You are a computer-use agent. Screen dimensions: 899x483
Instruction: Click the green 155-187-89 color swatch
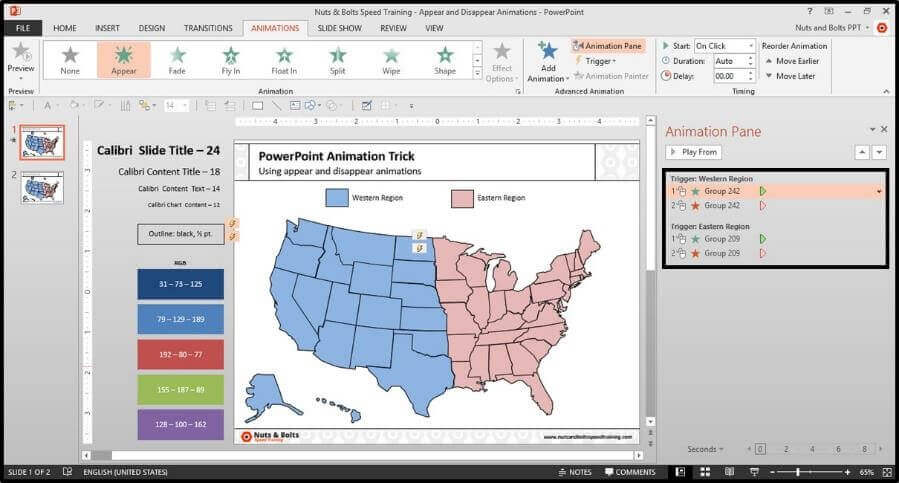pos(181,389)
